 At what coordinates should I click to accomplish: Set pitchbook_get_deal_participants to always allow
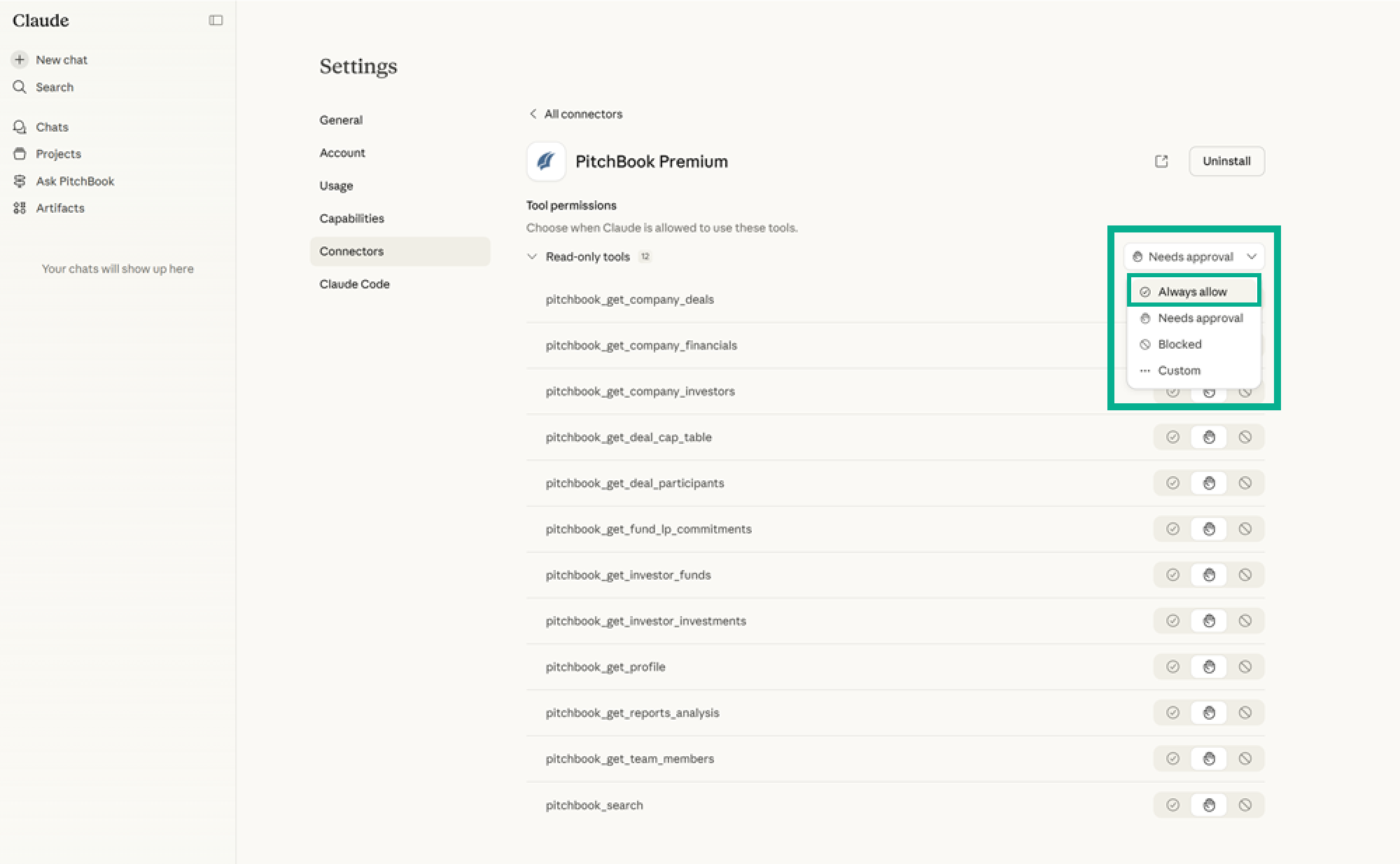coord(1172,483)
